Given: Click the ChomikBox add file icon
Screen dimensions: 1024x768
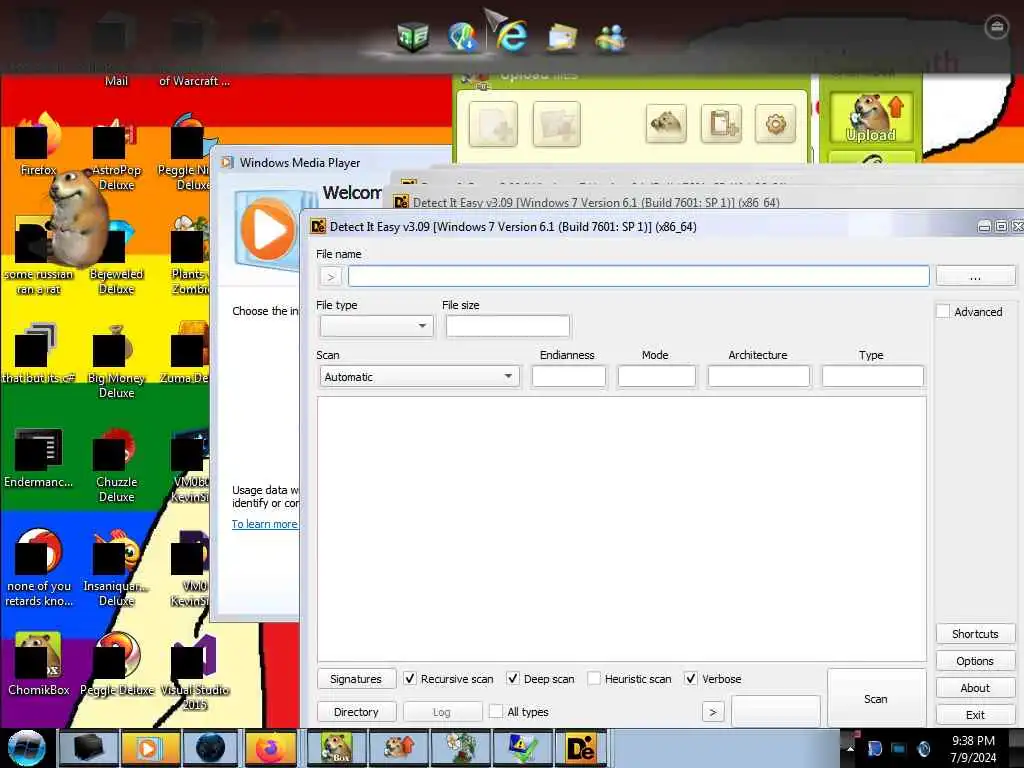Looking at the screenshot, I should [x=494, y=123].
